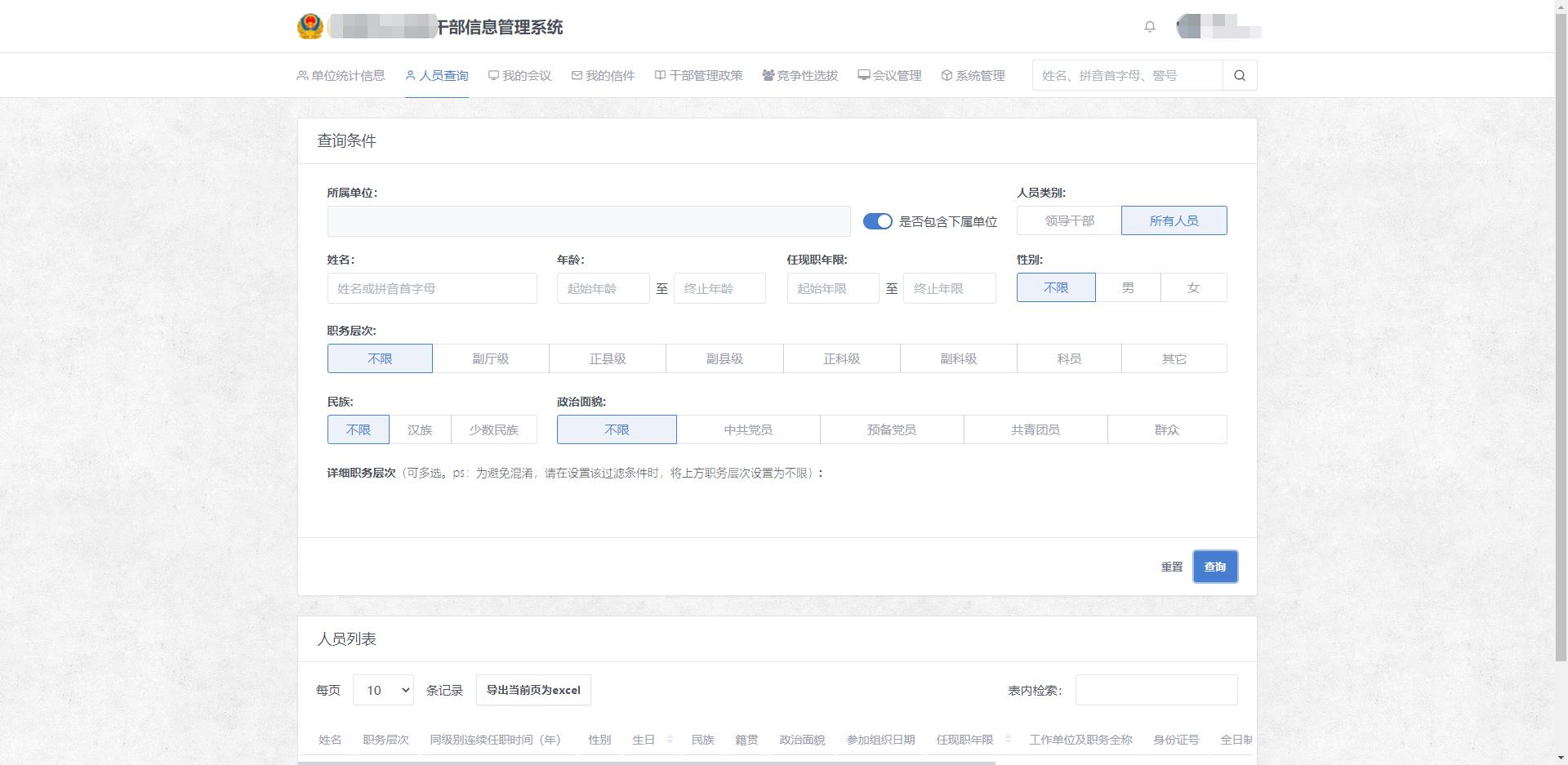Click the notification bell icon
This screenshot has width=1568, height=765.
(1149, 27)
